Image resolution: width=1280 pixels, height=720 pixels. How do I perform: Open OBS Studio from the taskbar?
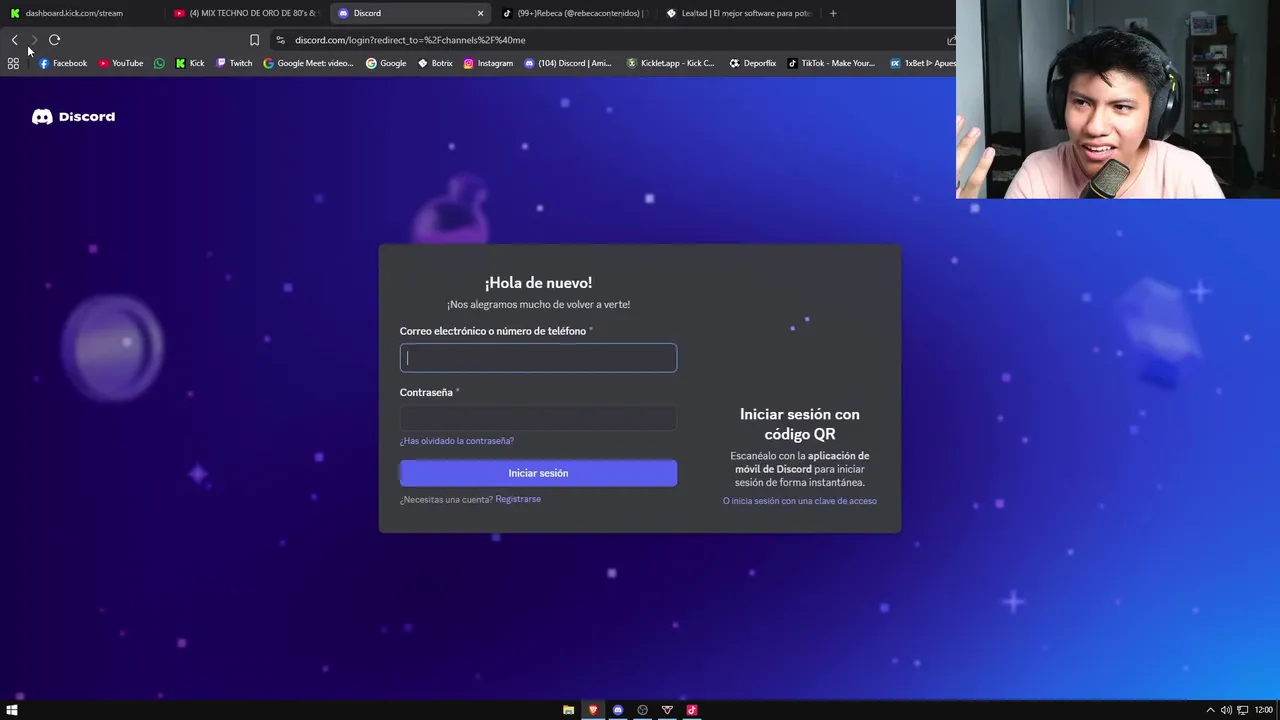(642, 710)
